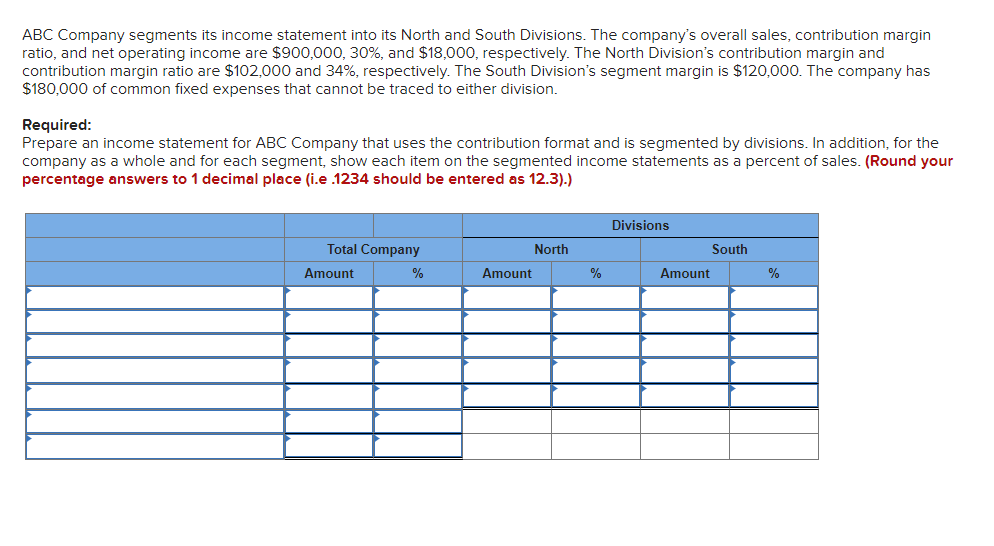Click seventh row Total Company % cell
Image resolution: width=994 pixels, height=546 pixels.
coord(418,446)
